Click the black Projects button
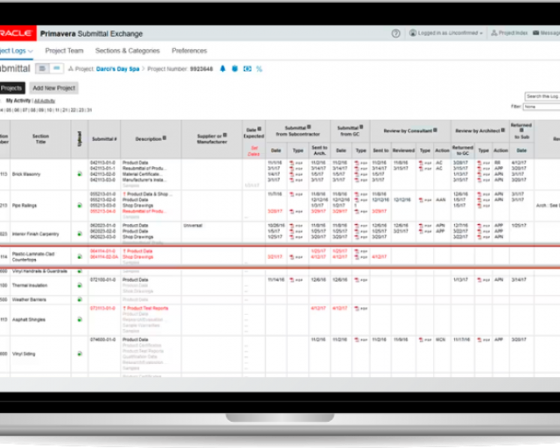 coord(12,88)
